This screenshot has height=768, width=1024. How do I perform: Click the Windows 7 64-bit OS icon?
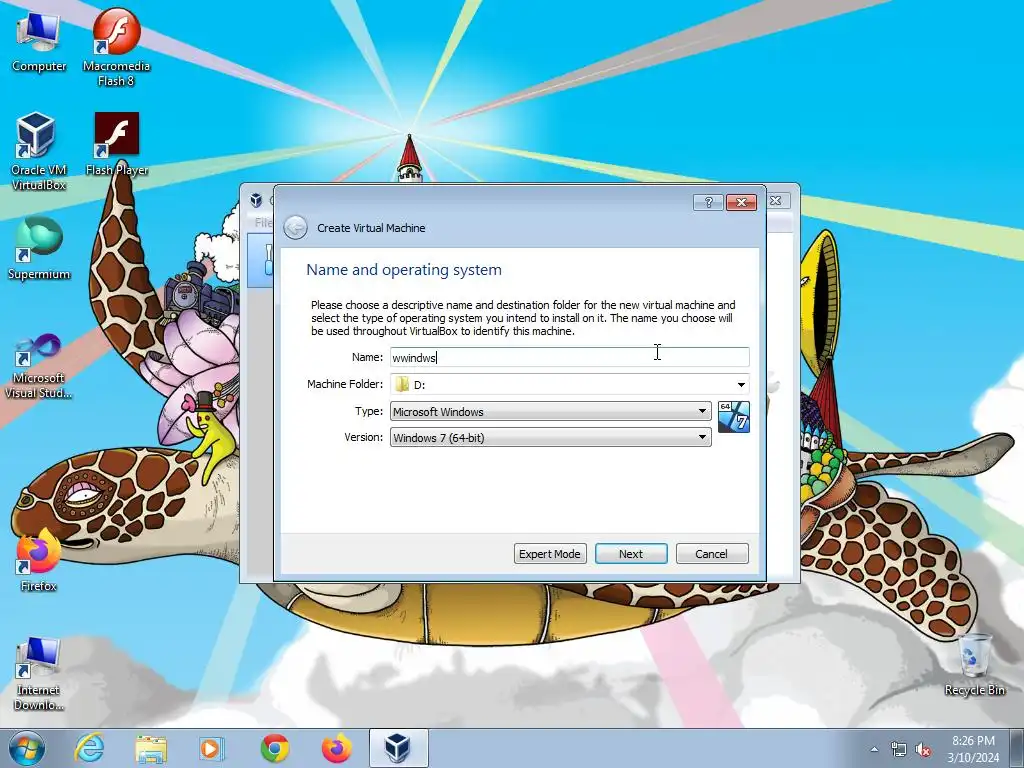[x=733, y=417]
